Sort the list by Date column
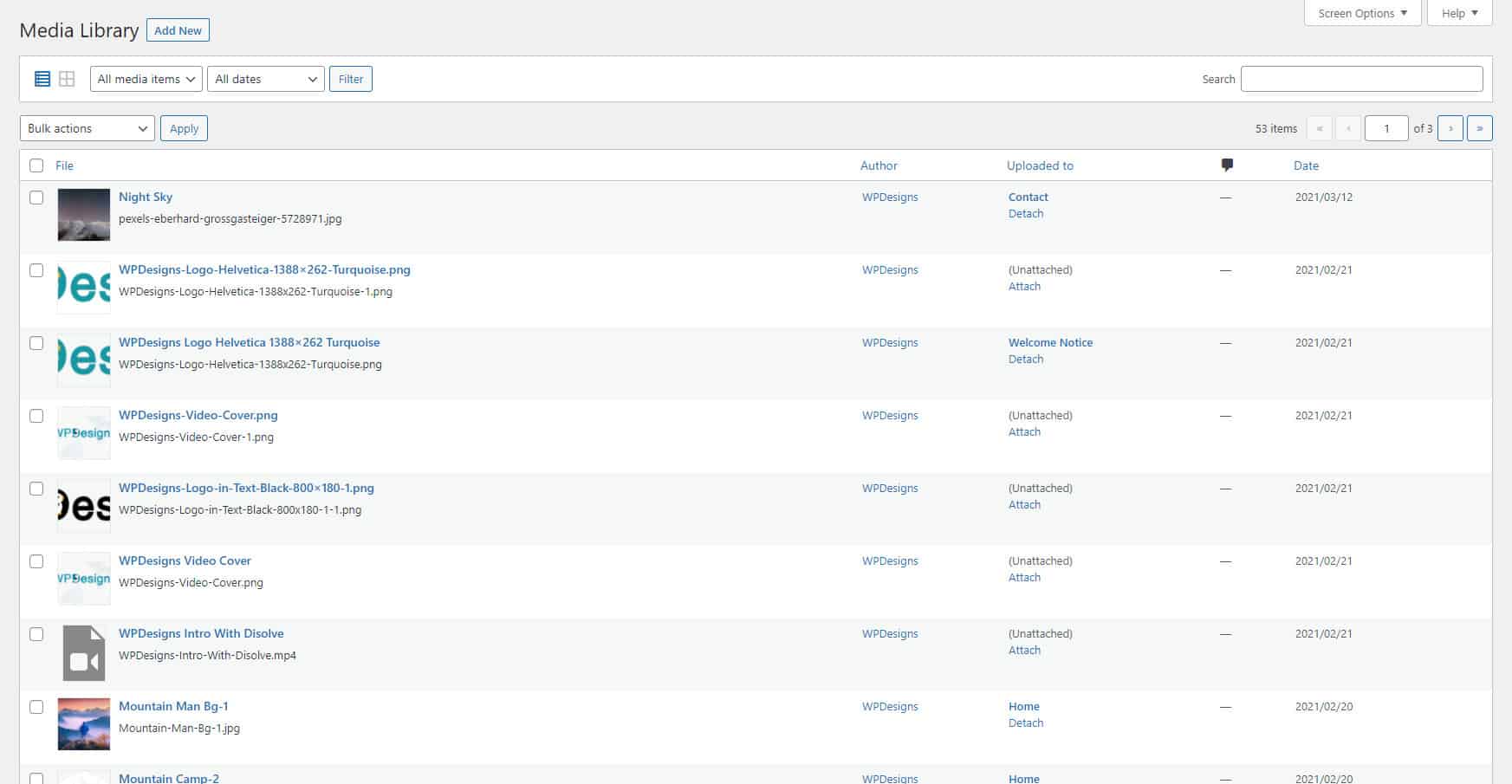 [x=1306, y=165]
